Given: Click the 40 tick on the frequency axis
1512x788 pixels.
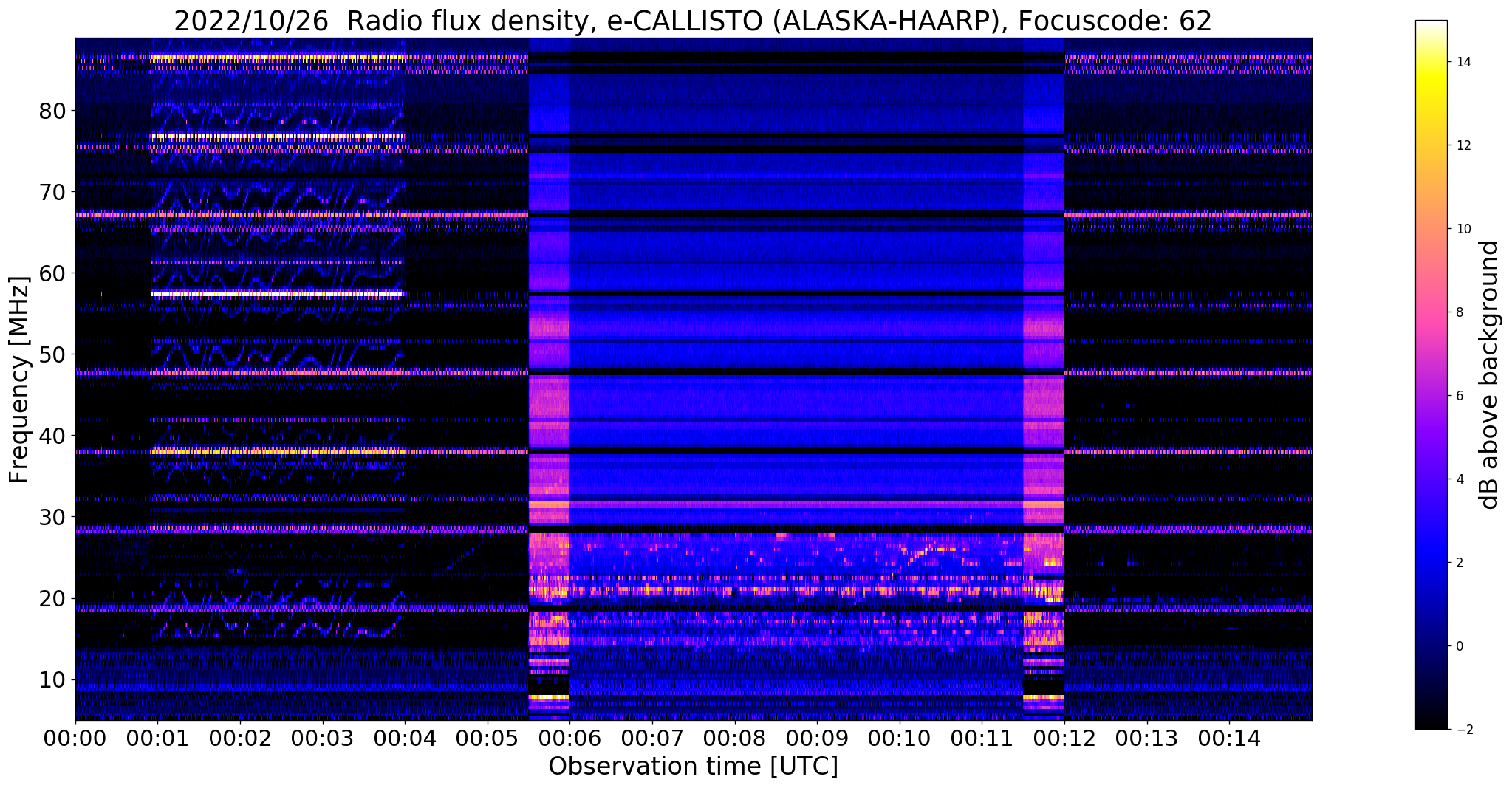Looking at the screenshot, I should tap(52, 436).
